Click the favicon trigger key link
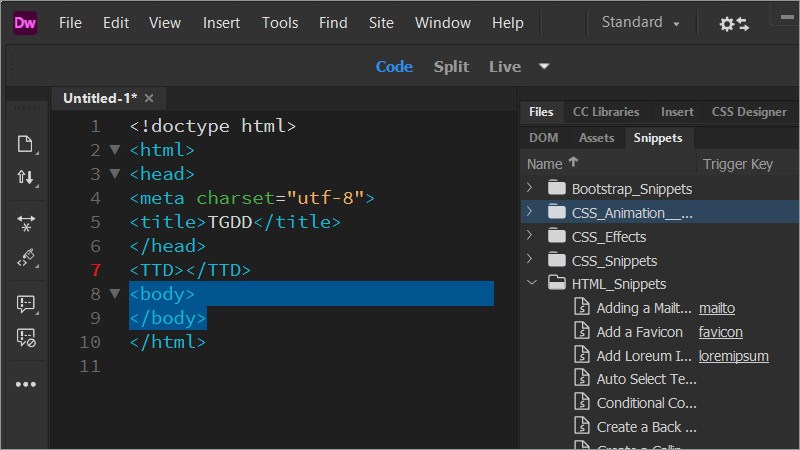The image size is (800, 450). point(720,332)
